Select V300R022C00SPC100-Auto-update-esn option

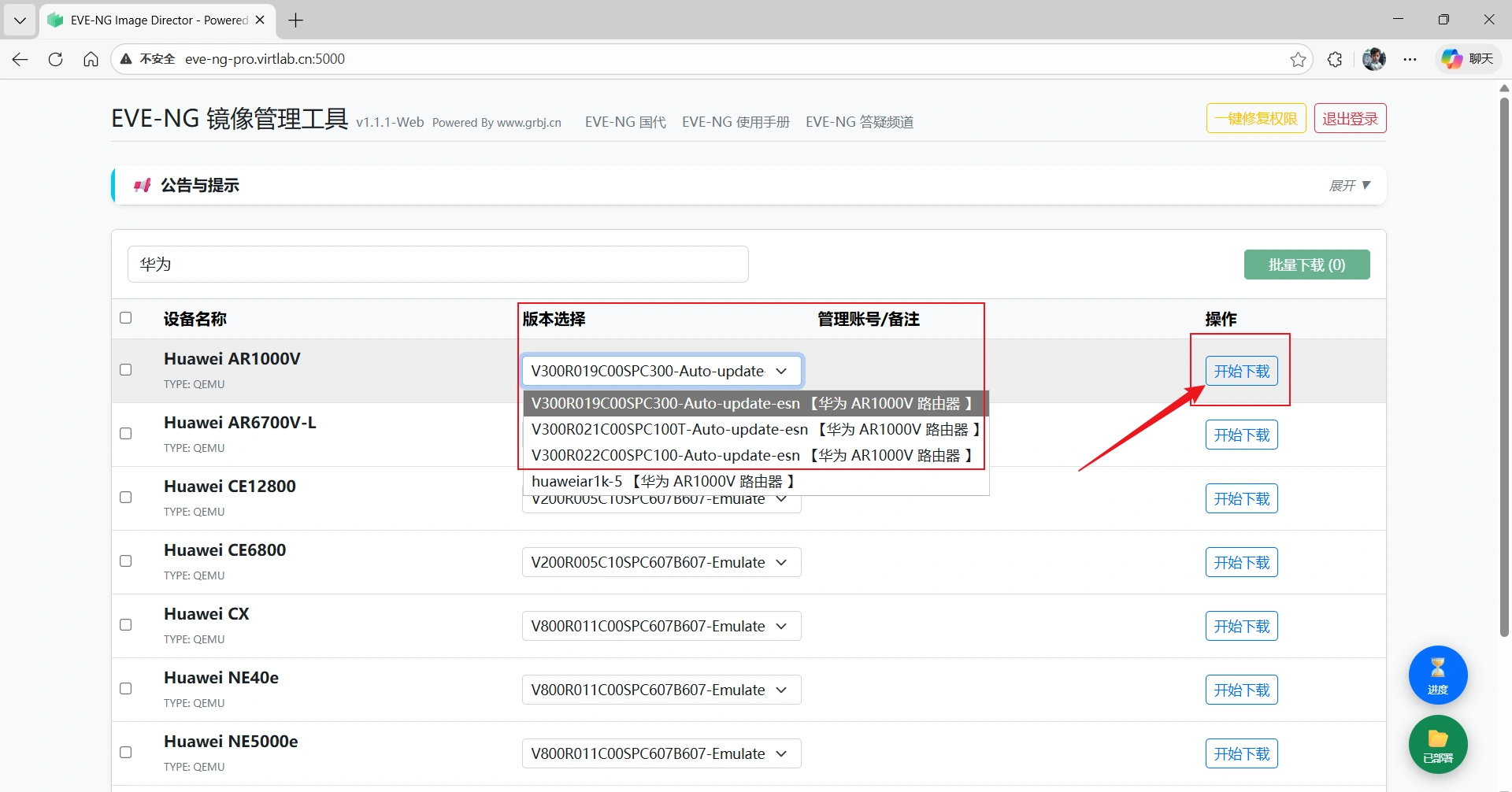click(x=756, y=455)
